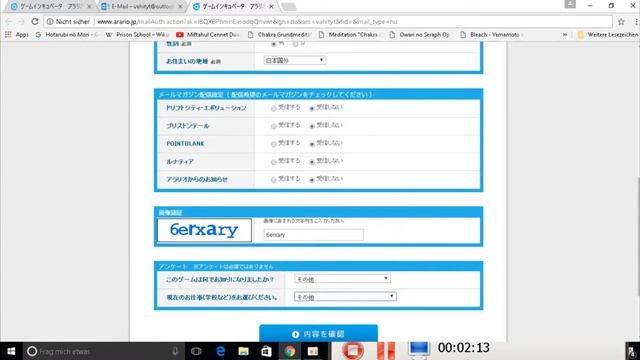Show the hidden bookmarks via the overflow chevron
This screenshot has height=360, width=640.
pos(565,35)
